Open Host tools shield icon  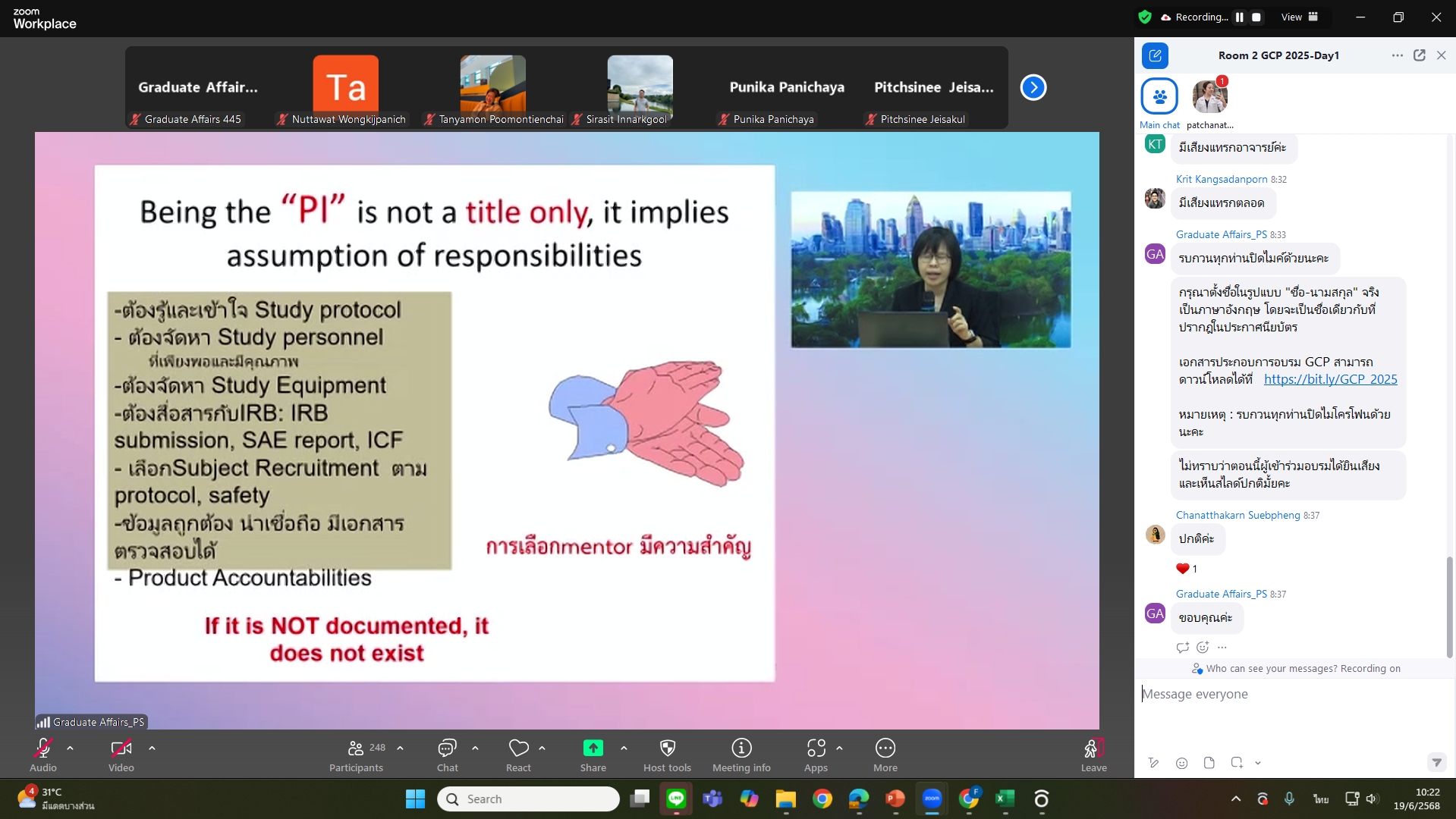pos(667,748)
